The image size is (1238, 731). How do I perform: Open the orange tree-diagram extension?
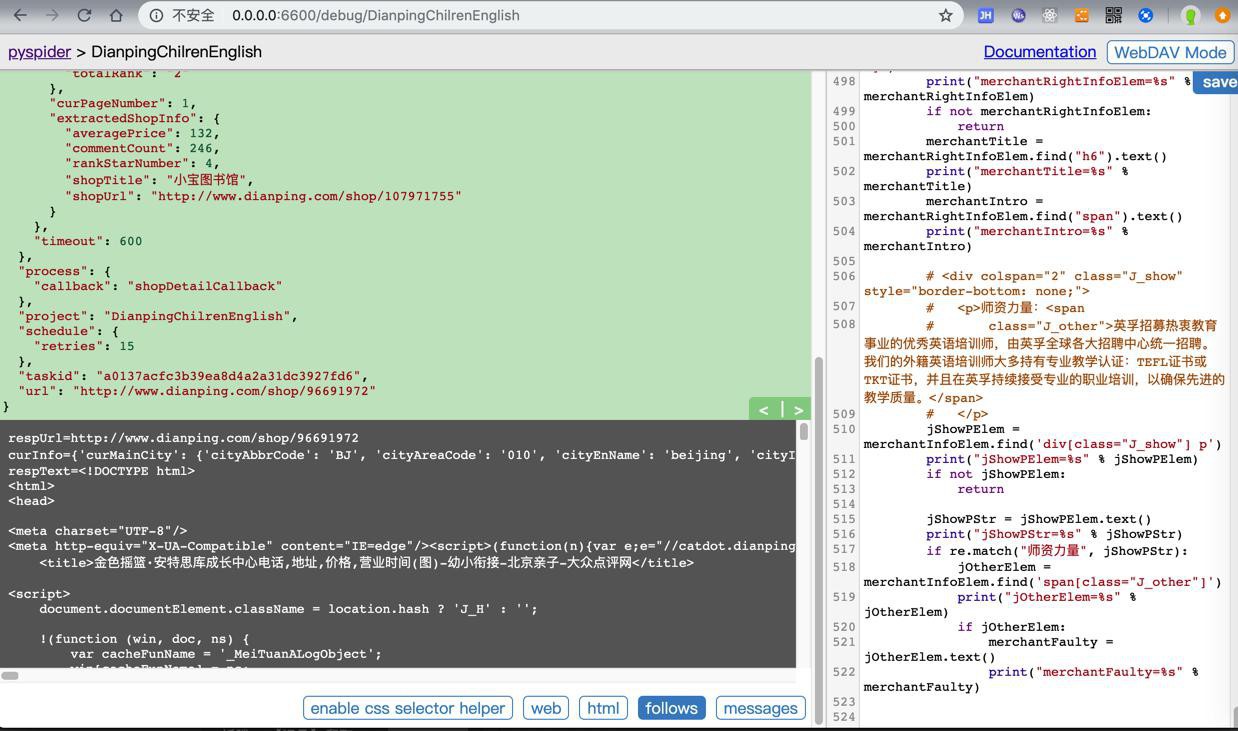pos(1081,15)
